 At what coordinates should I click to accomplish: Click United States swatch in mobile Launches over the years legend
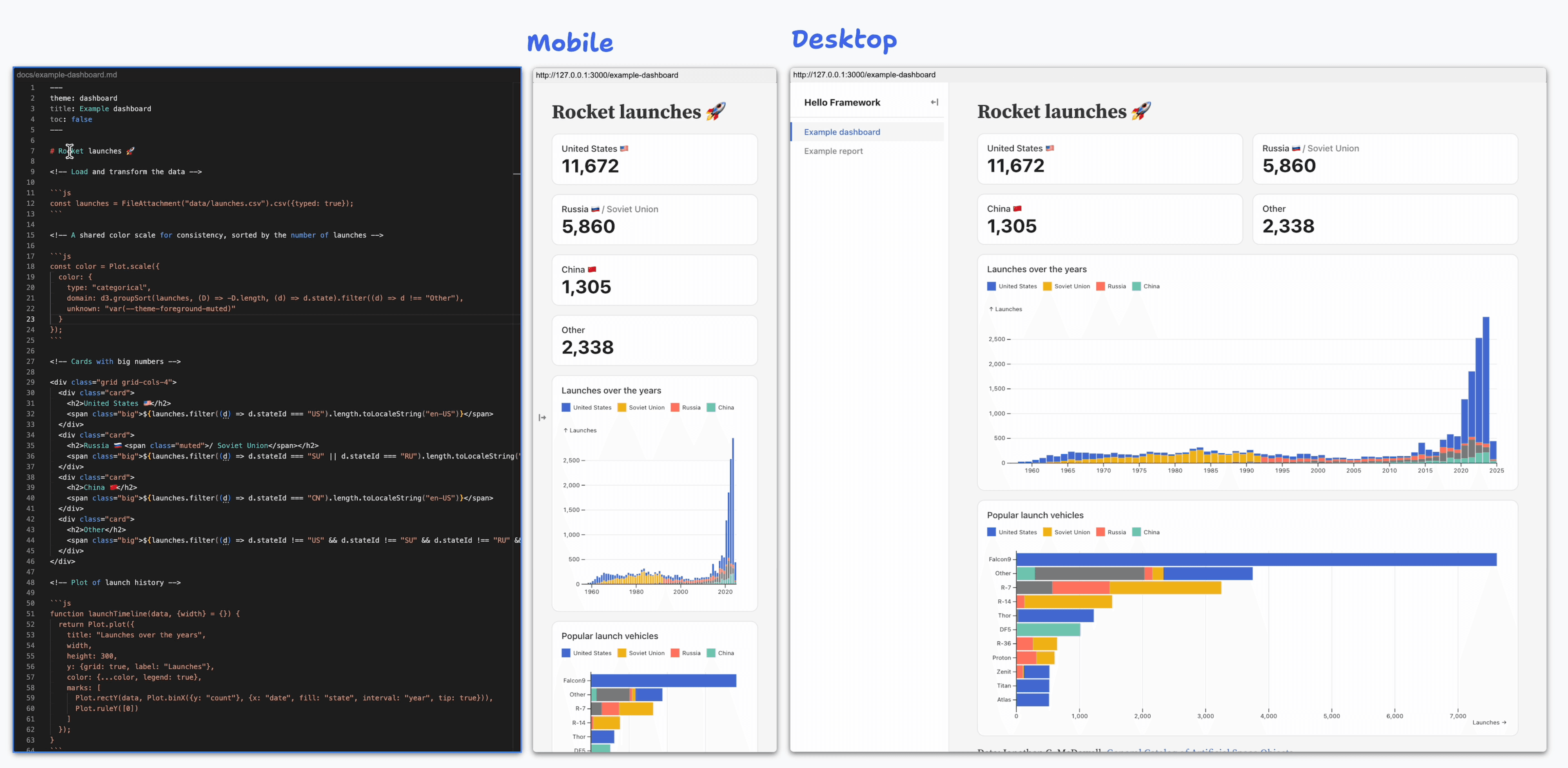pos(566,407)
